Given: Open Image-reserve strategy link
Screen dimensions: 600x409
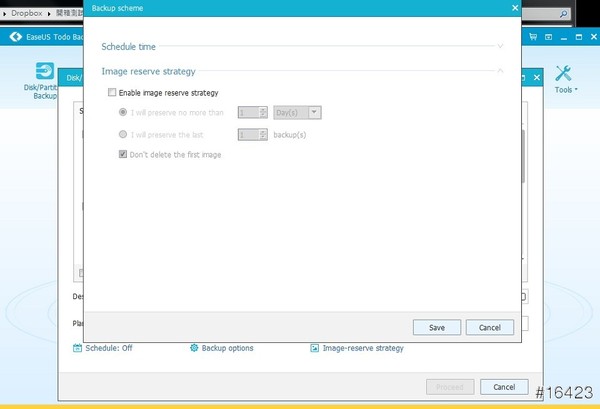Looking at the screenshot, I should 363,348.
